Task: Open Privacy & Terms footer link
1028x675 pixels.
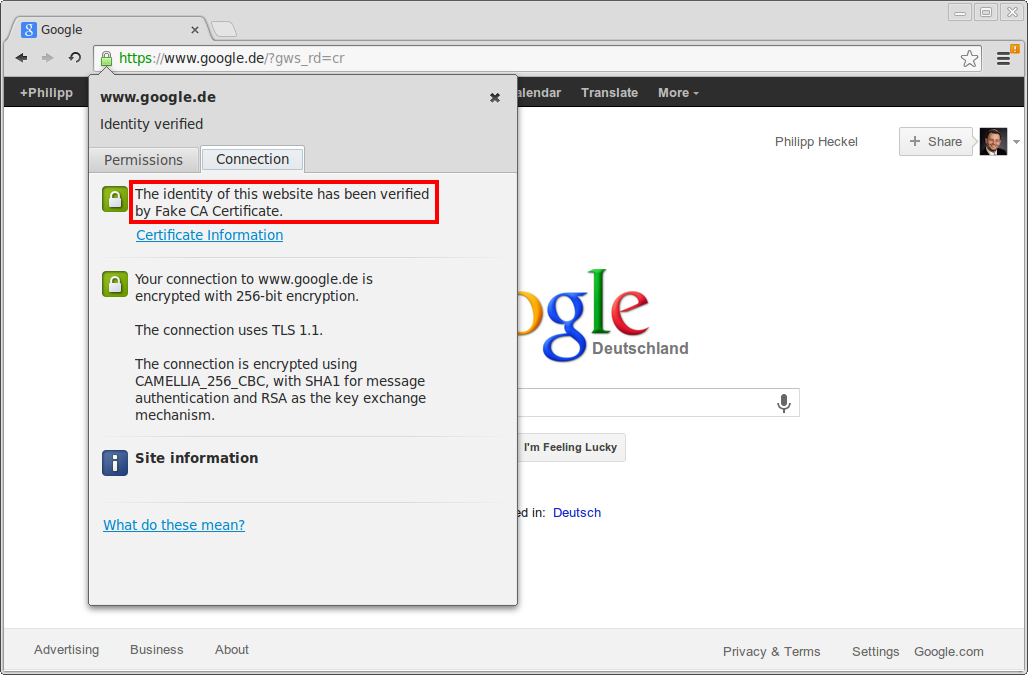Action: coord(772,651)
